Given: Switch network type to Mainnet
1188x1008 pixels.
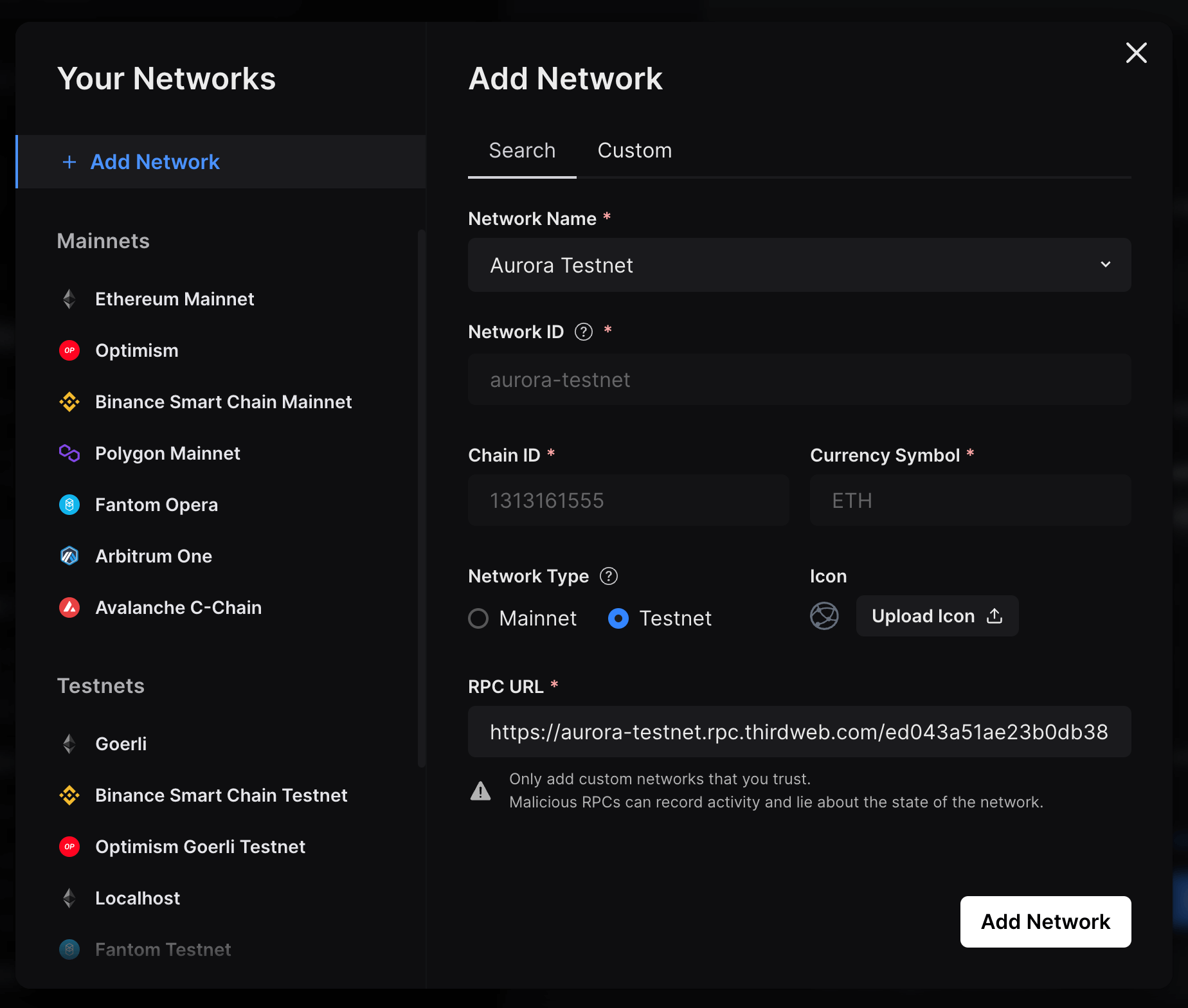Looking at the screenshot, I should point(478,618).
